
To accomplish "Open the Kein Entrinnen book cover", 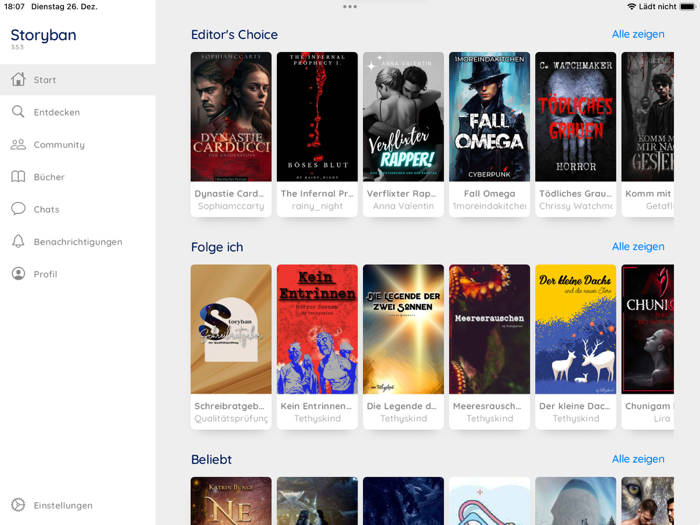I will coord(317,329).
